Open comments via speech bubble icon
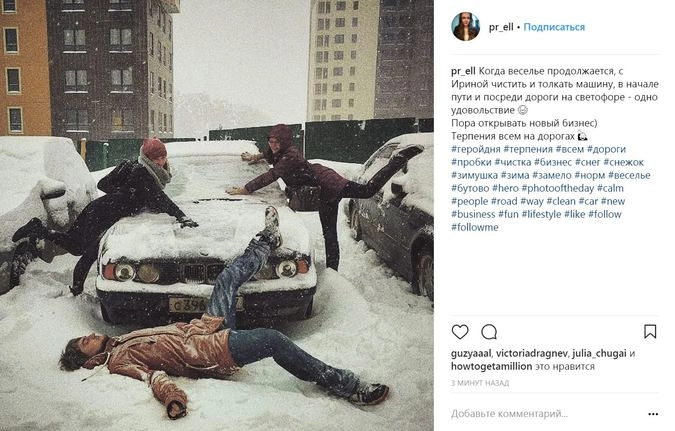This screenshot has height=431, width=675. pyautogui.click(x=489, y=332)
